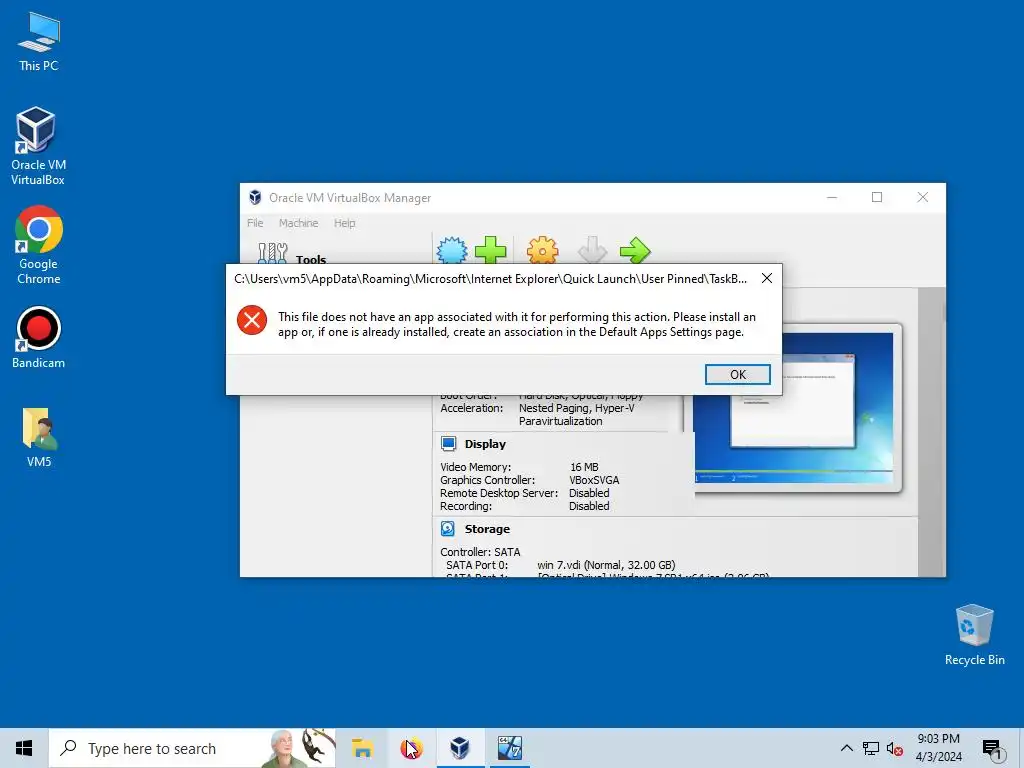Click the VM preview thumbnail
This screenshot has width=1024, height=768.
point(793,409)
